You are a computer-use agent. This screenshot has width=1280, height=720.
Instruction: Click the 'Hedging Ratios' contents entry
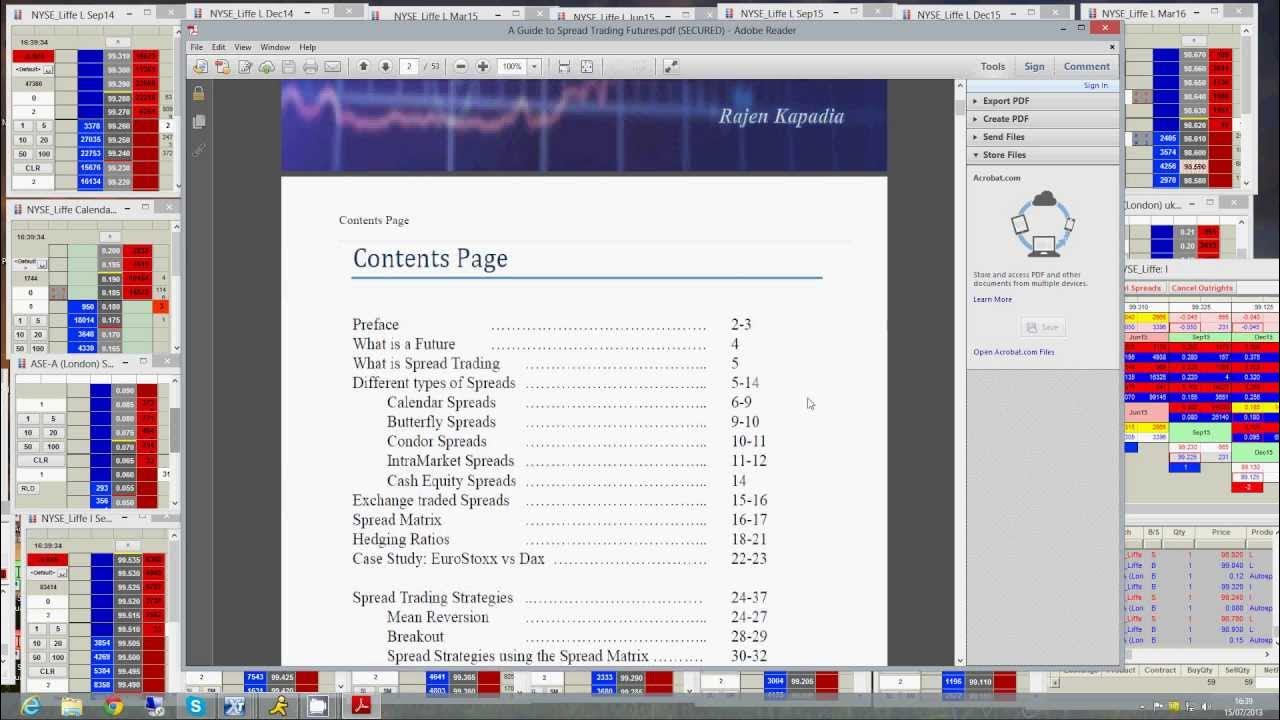(x=401, y=539)
